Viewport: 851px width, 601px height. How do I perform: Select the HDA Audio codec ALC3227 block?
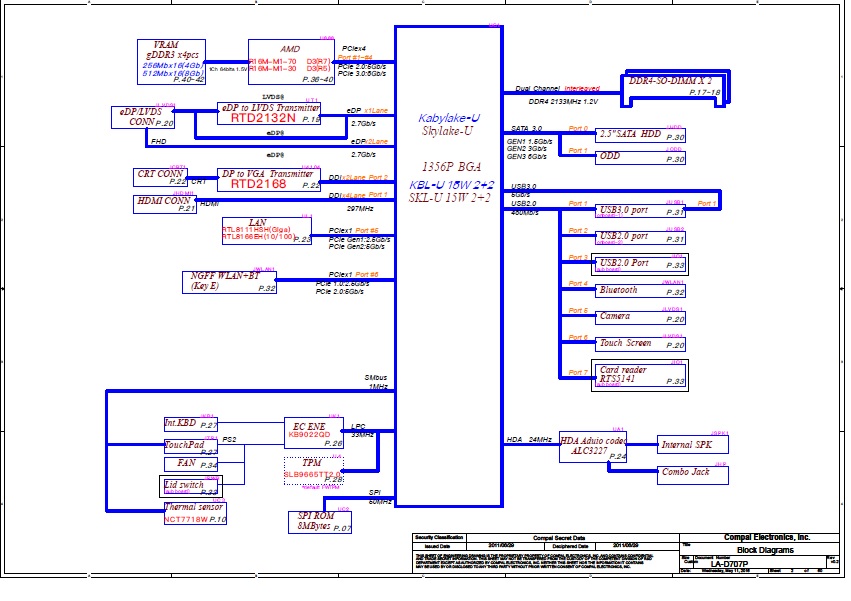[x=593, y=447]
